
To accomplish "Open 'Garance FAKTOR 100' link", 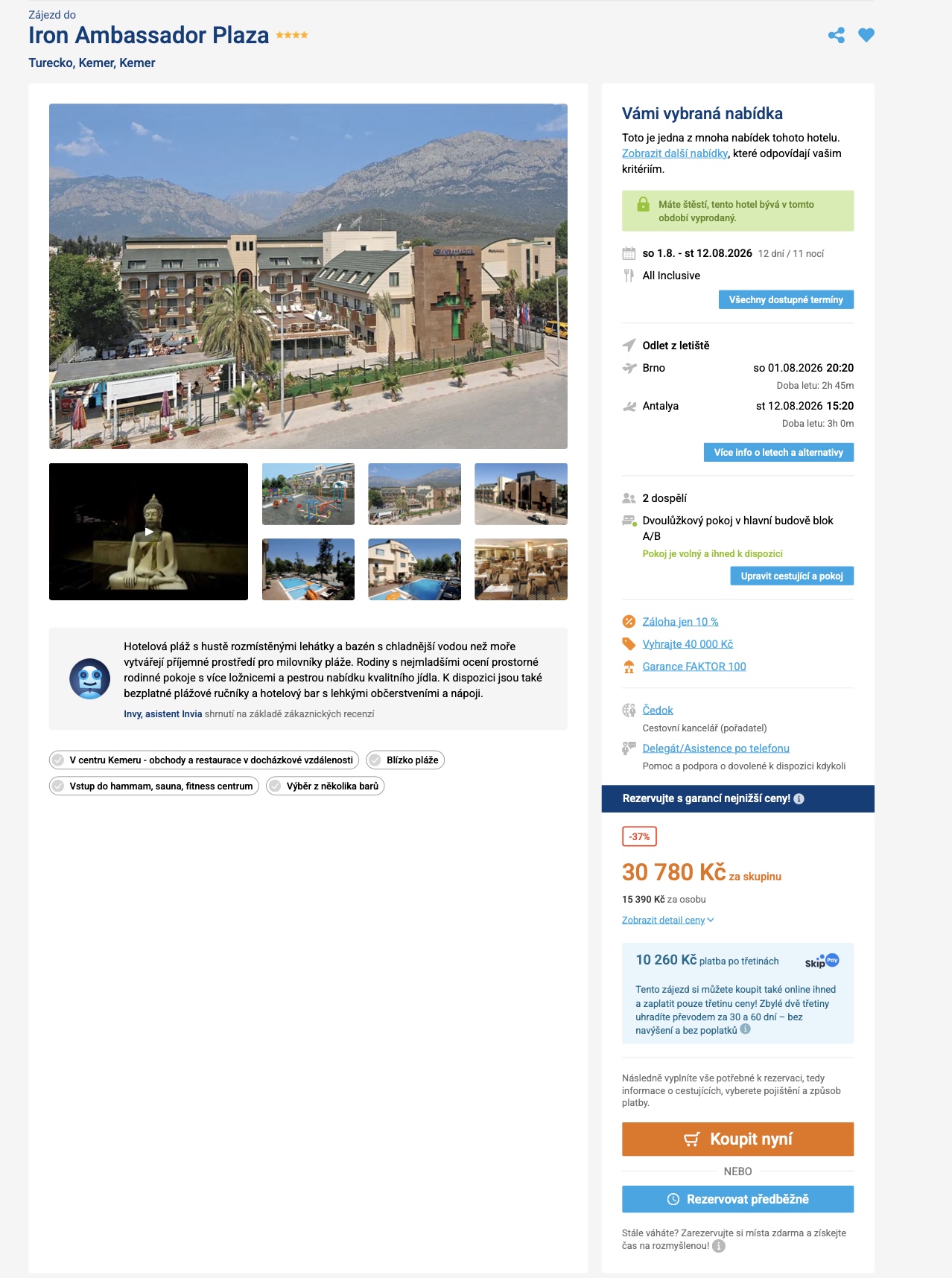I will coord(694,667).
